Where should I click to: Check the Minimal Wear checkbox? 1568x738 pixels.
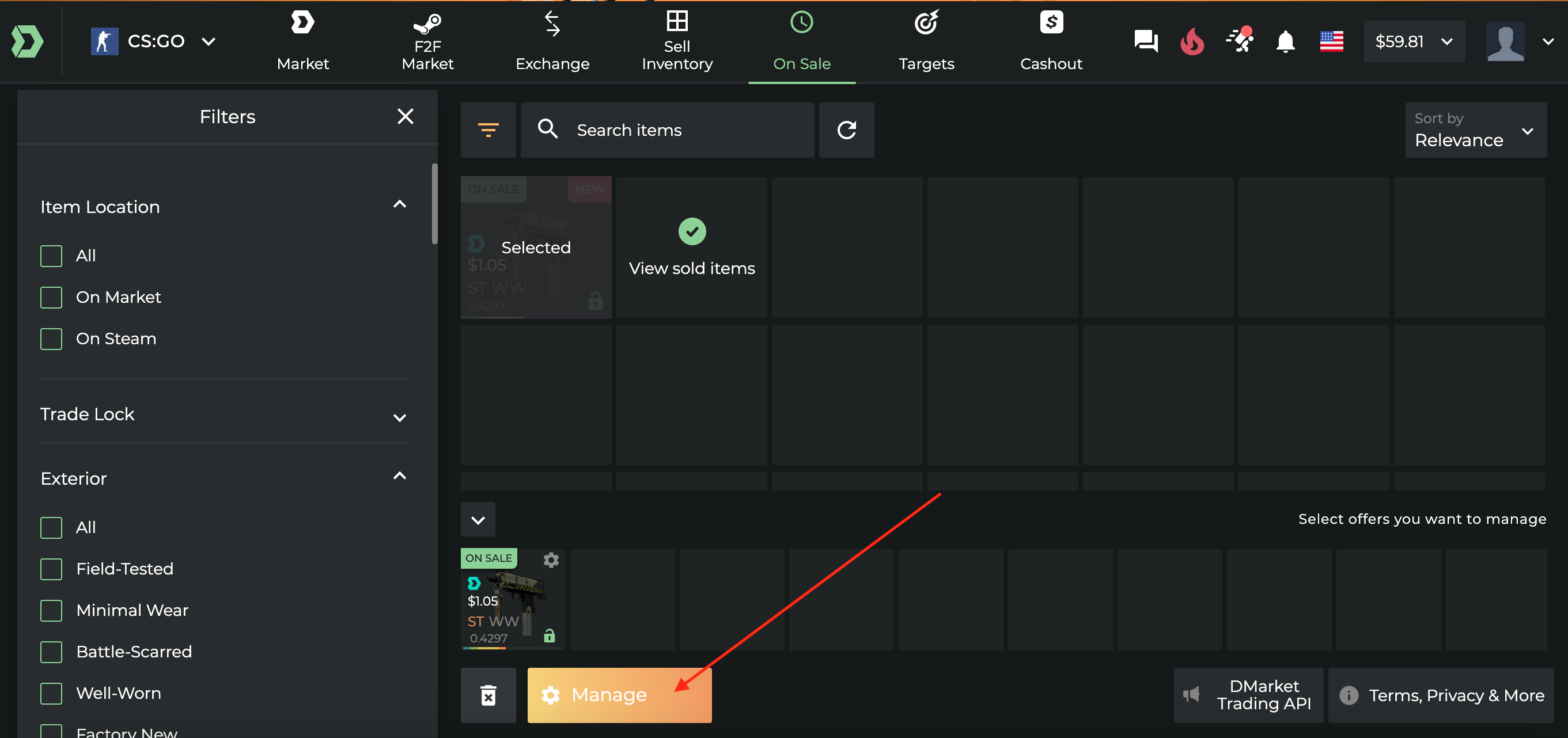point(51,610)
